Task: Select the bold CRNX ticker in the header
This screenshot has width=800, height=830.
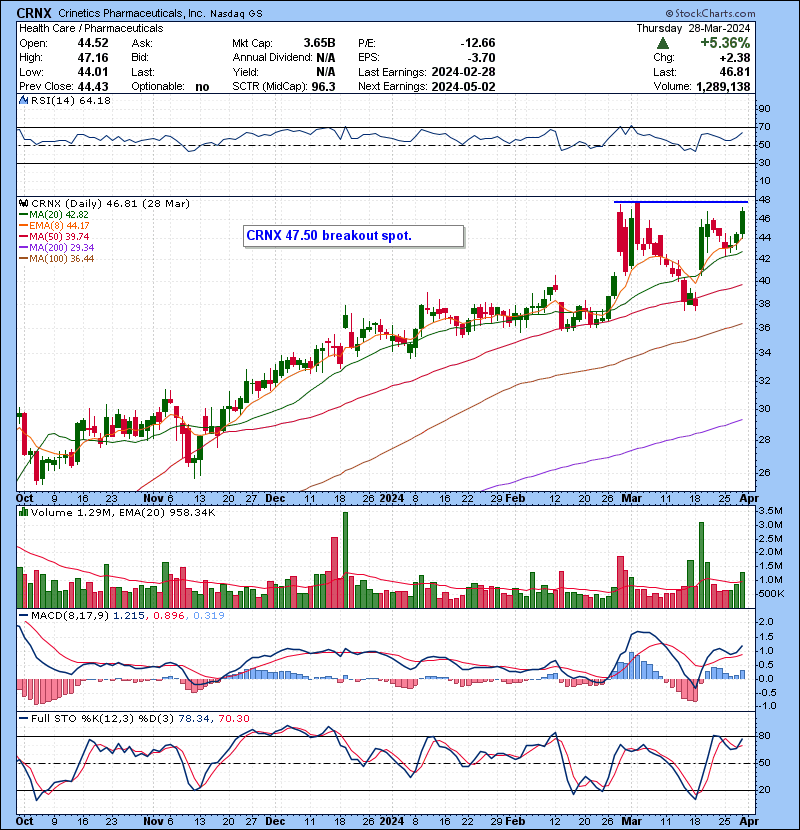Action: click(x=34, y=13)
